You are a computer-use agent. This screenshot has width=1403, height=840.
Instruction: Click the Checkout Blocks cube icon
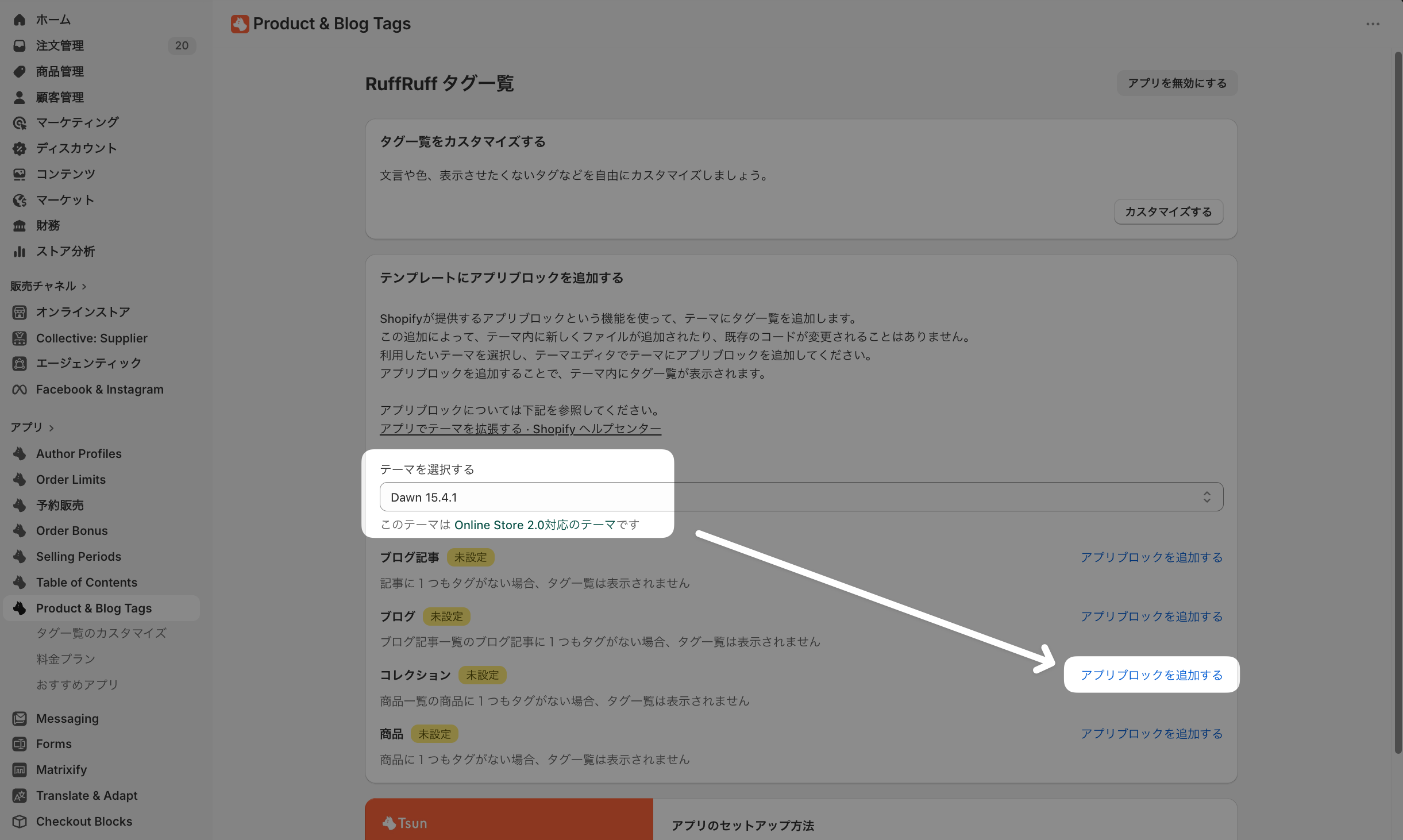tap(20, 822)
